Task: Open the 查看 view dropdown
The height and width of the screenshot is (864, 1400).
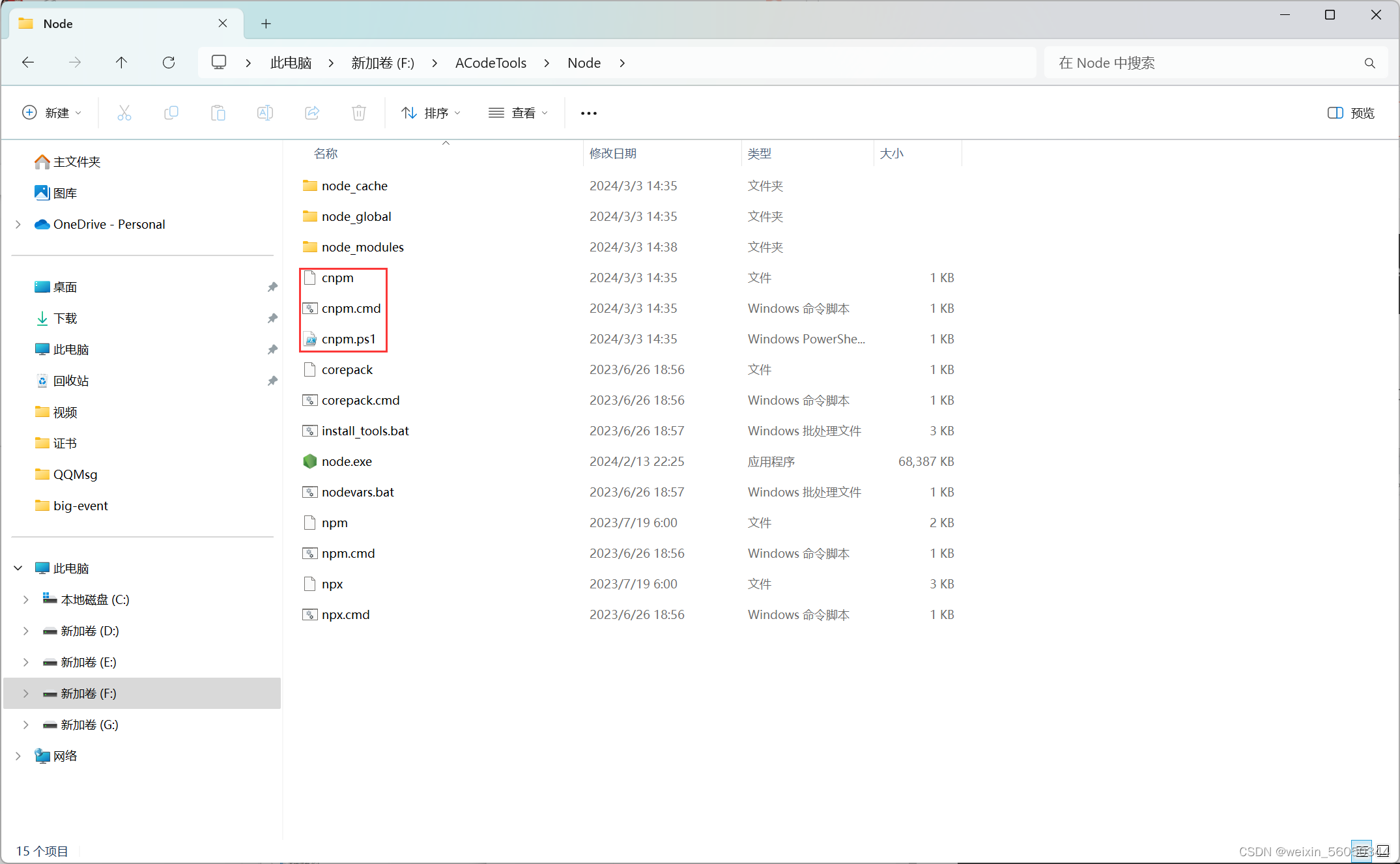Action: pos(519,113)
